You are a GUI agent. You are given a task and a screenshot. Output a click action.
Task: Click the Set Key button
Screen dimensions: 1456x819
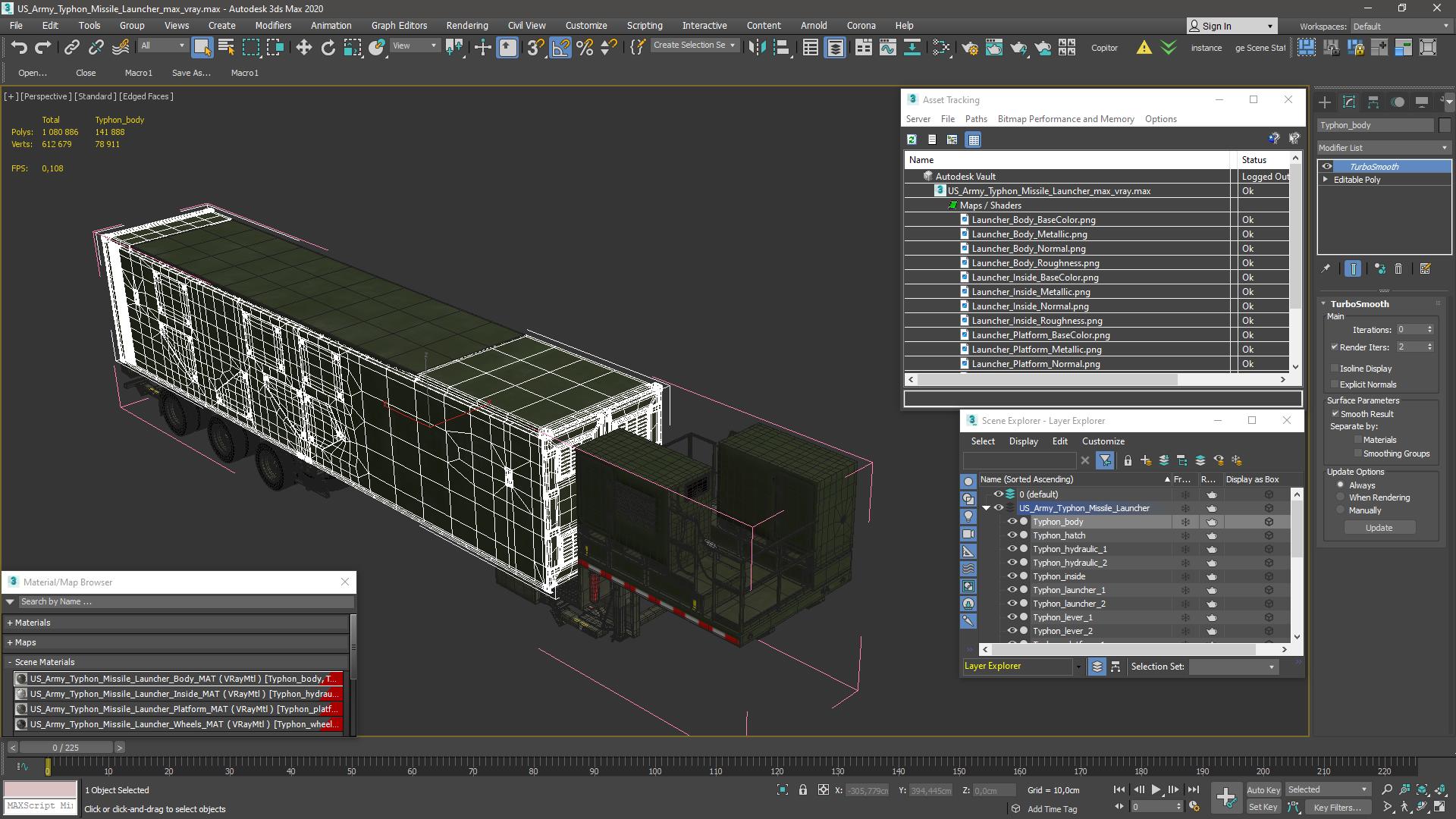[1263, 808]
